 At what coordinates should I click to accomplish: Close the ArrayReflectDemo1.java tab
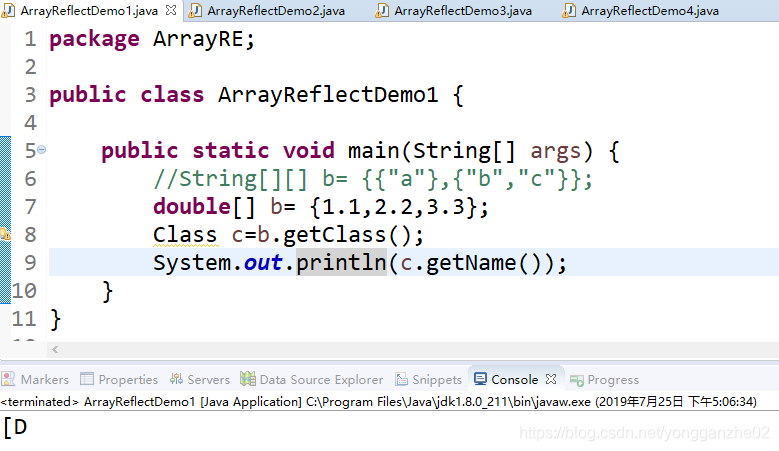point(171,10)
